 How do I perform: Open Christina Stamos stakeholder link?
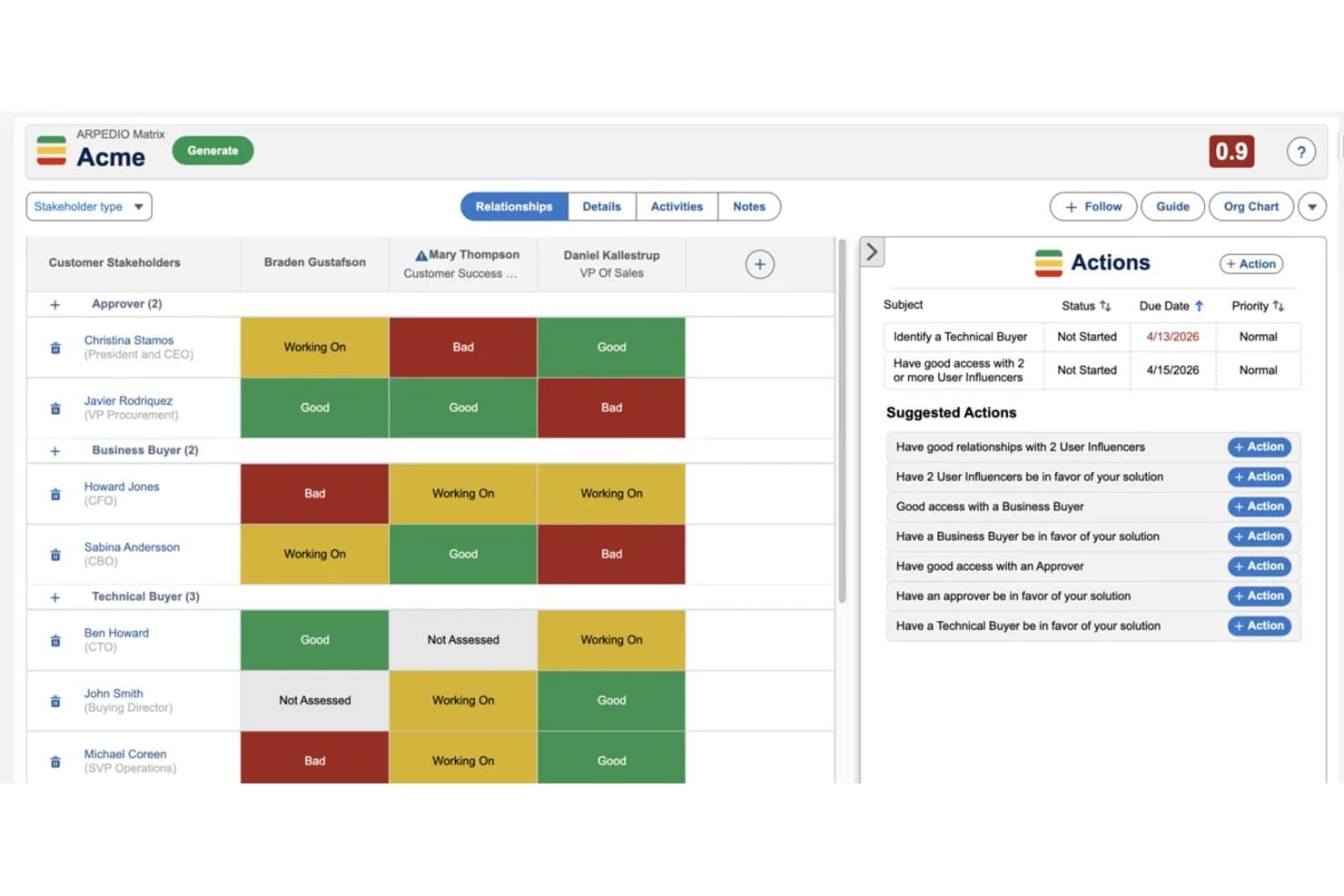pyautogui.click(x=128, y=340)
